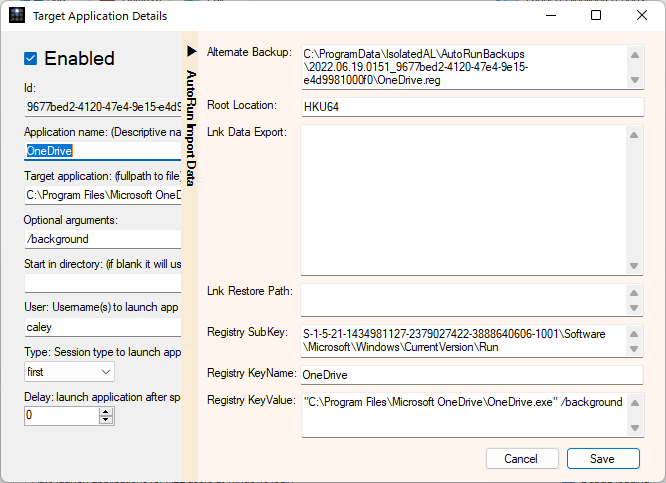This screenshot has height=483, width=666.
Task: Click the Save button
Action: (603, 459)
